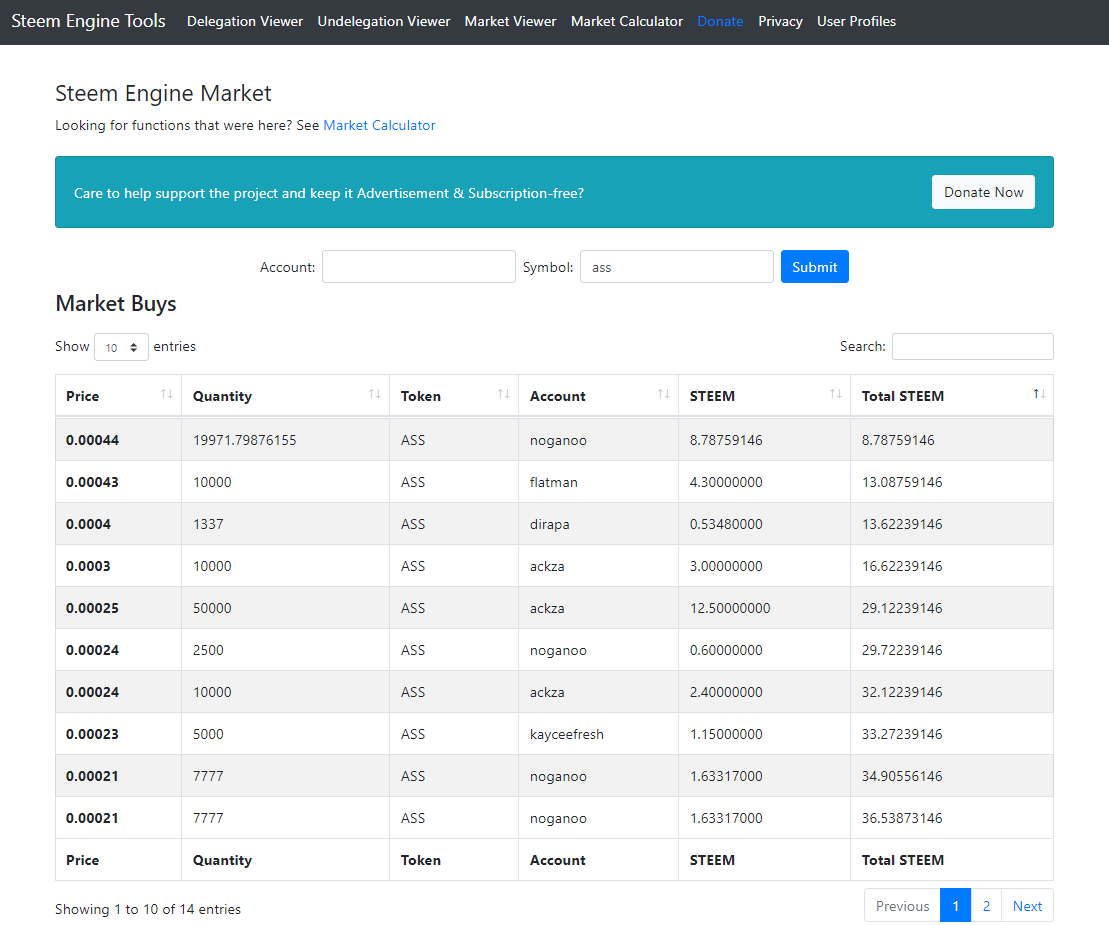1109x925 pixels.
Task: Open the Show entries count dropdown
Action: 122,347
